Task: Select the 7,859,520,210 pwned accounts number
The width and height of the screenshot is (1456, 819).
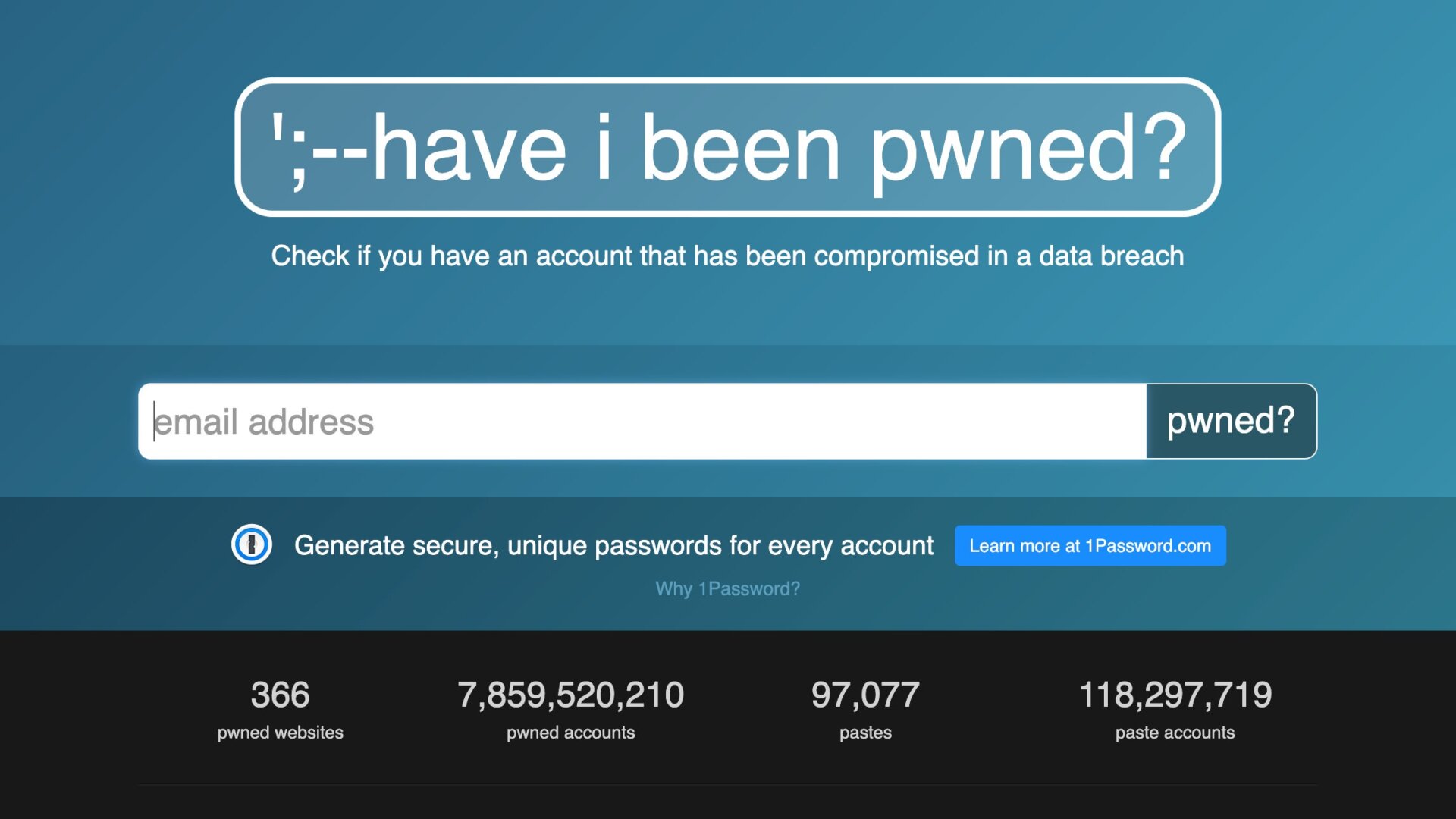Action: tap(570, 695)
